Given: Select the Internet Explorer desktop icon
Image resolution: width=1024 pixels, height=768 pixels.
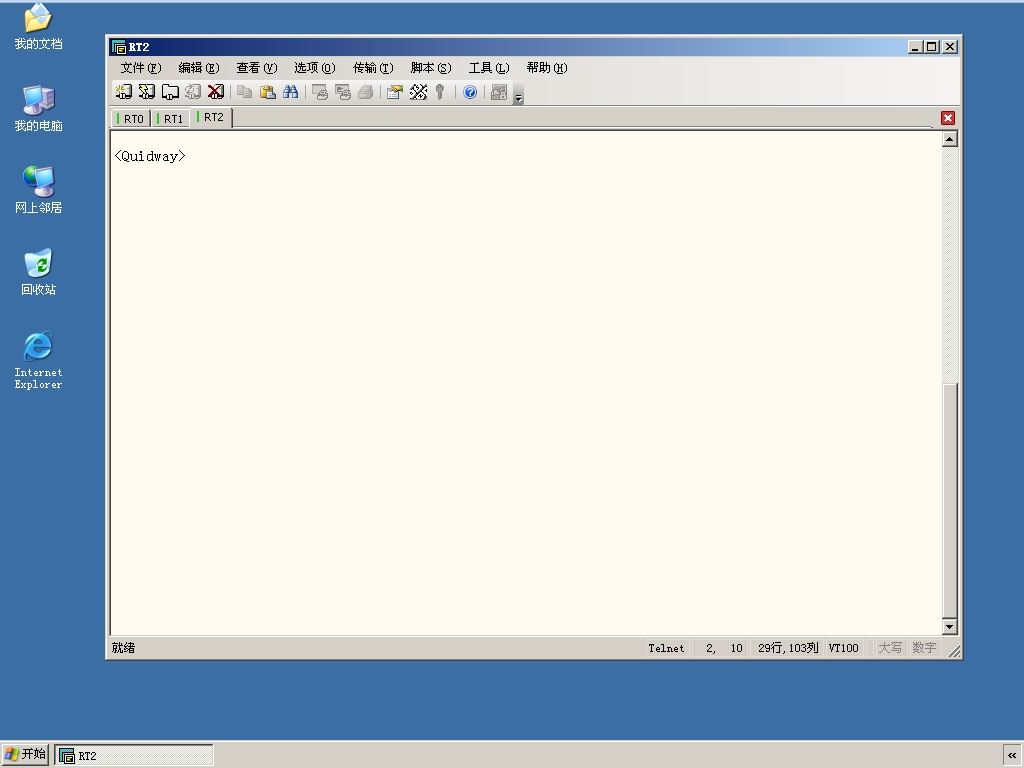Looking at the screenshot, I should click(x=39, y=360).
